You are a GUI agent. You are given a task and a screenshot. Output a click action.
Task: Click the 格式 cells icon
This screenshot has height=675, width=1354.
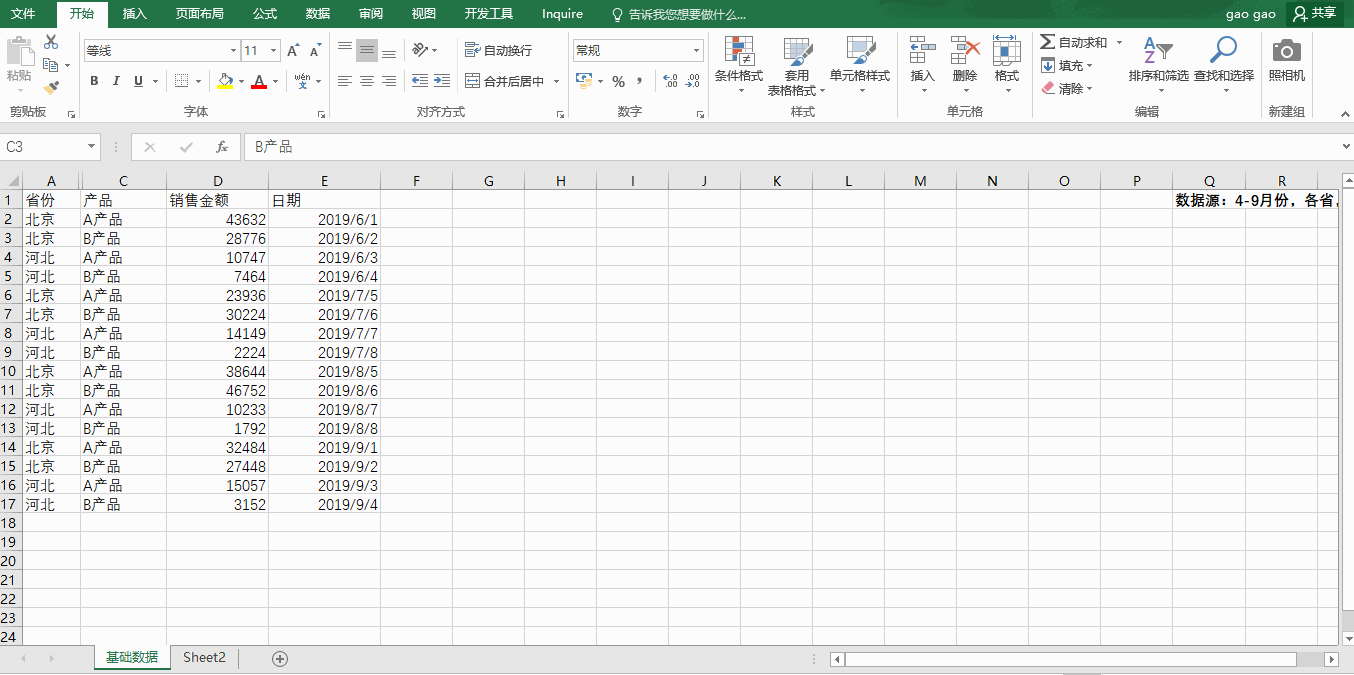point(1006,50)
